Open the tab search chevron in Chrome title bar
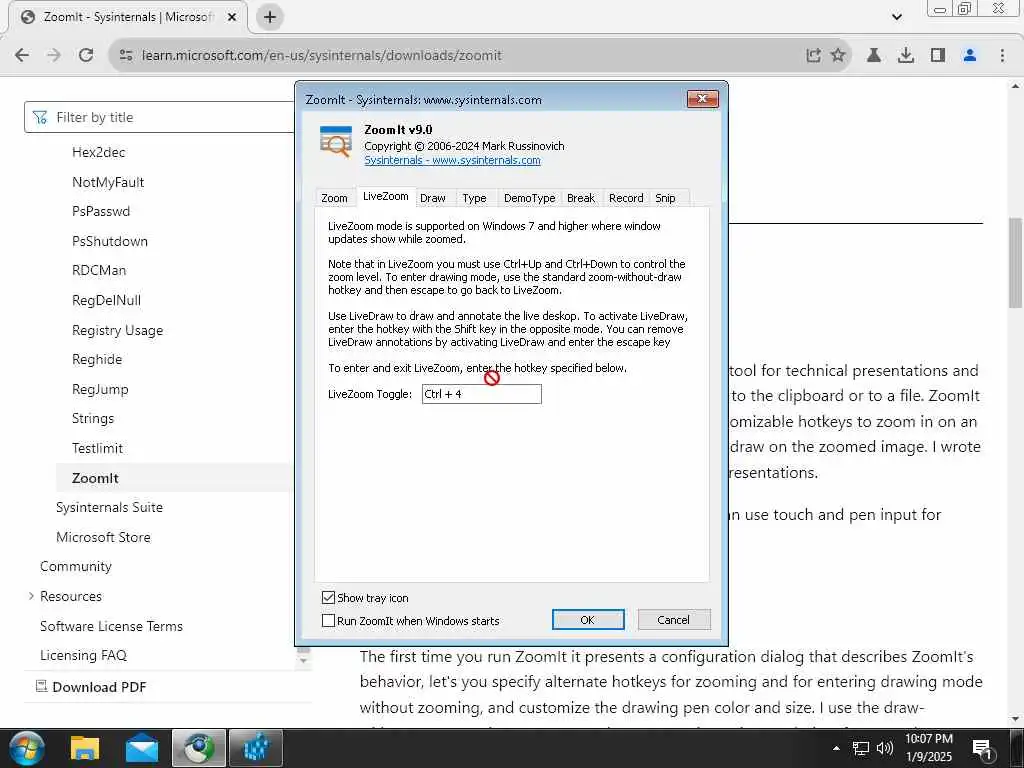The width and height of the screenshot is (1024, 768). coord(897,17)
